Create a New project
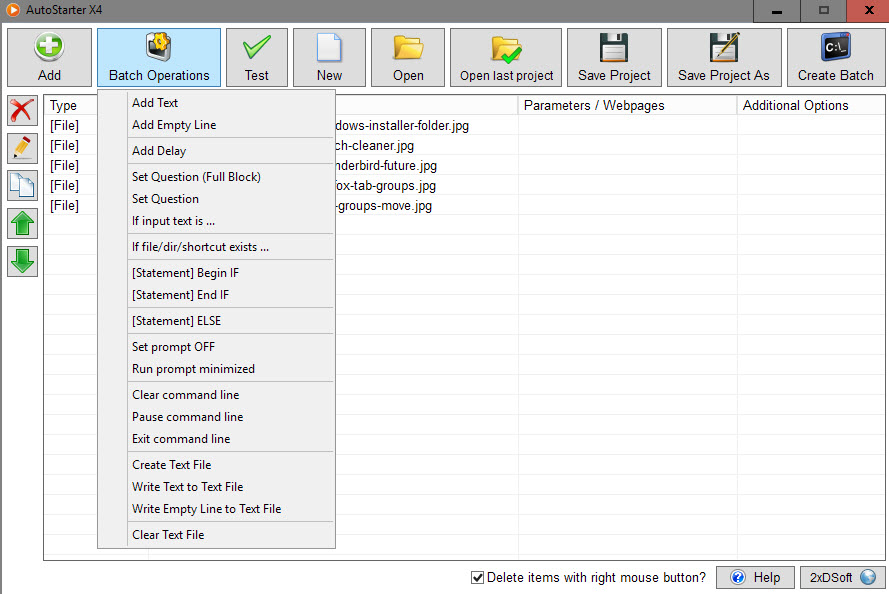Screen dimensions: 889x594 [329, 58]
